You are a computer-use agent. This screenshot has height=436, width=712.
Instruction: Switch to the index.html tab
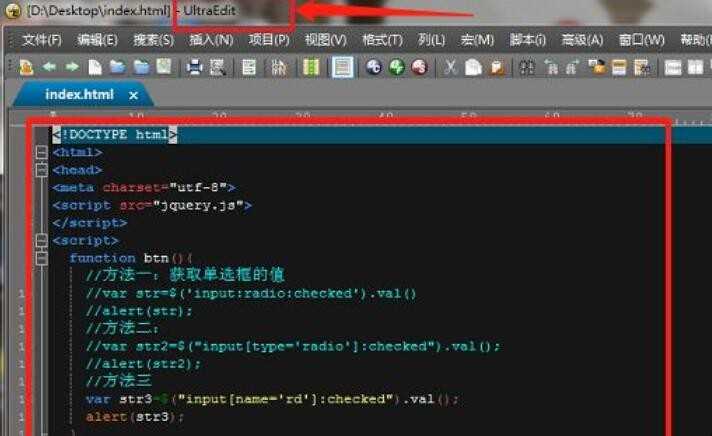tap(79, 94)
